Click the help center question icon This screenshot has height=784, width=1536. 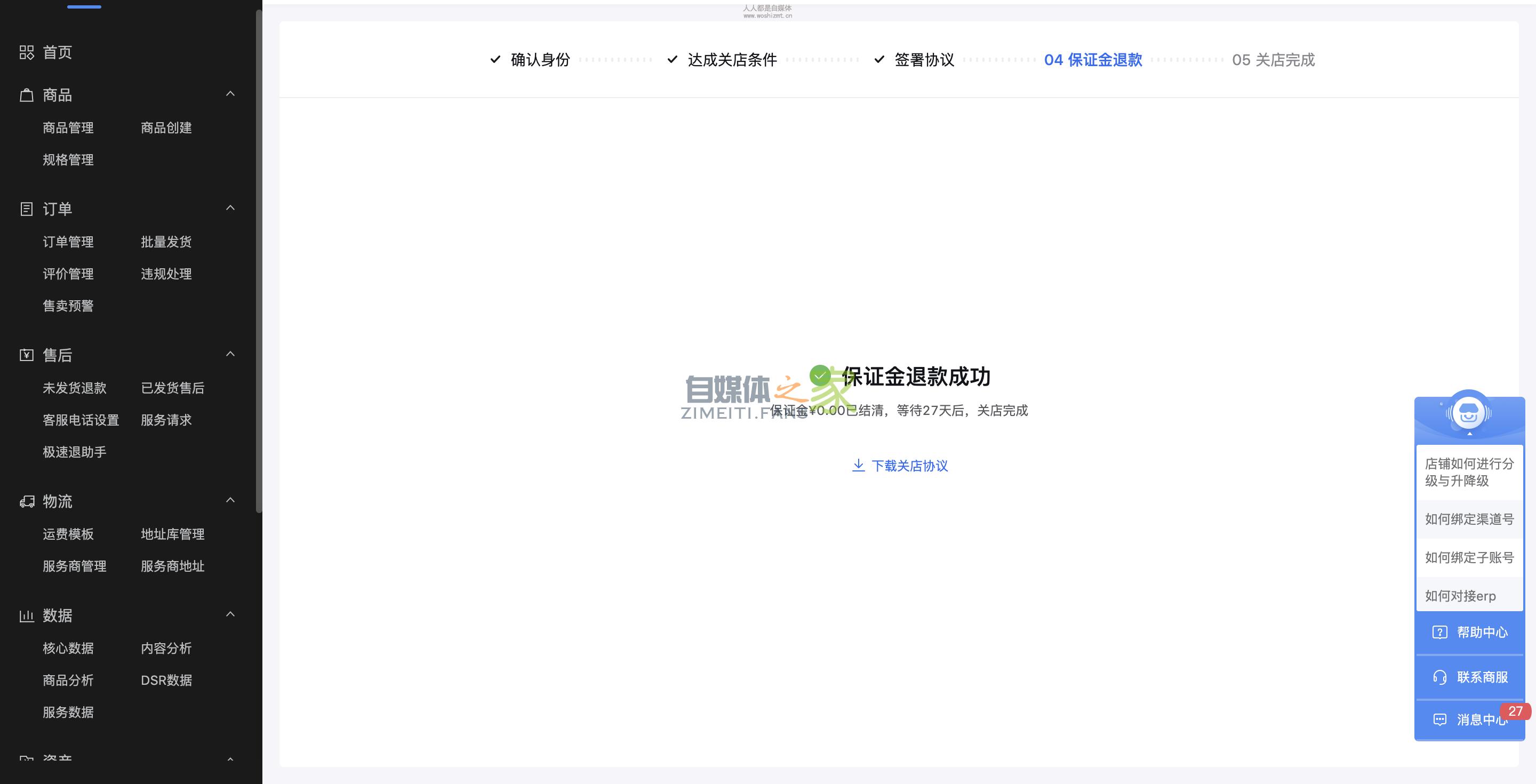coord(1439,633)
